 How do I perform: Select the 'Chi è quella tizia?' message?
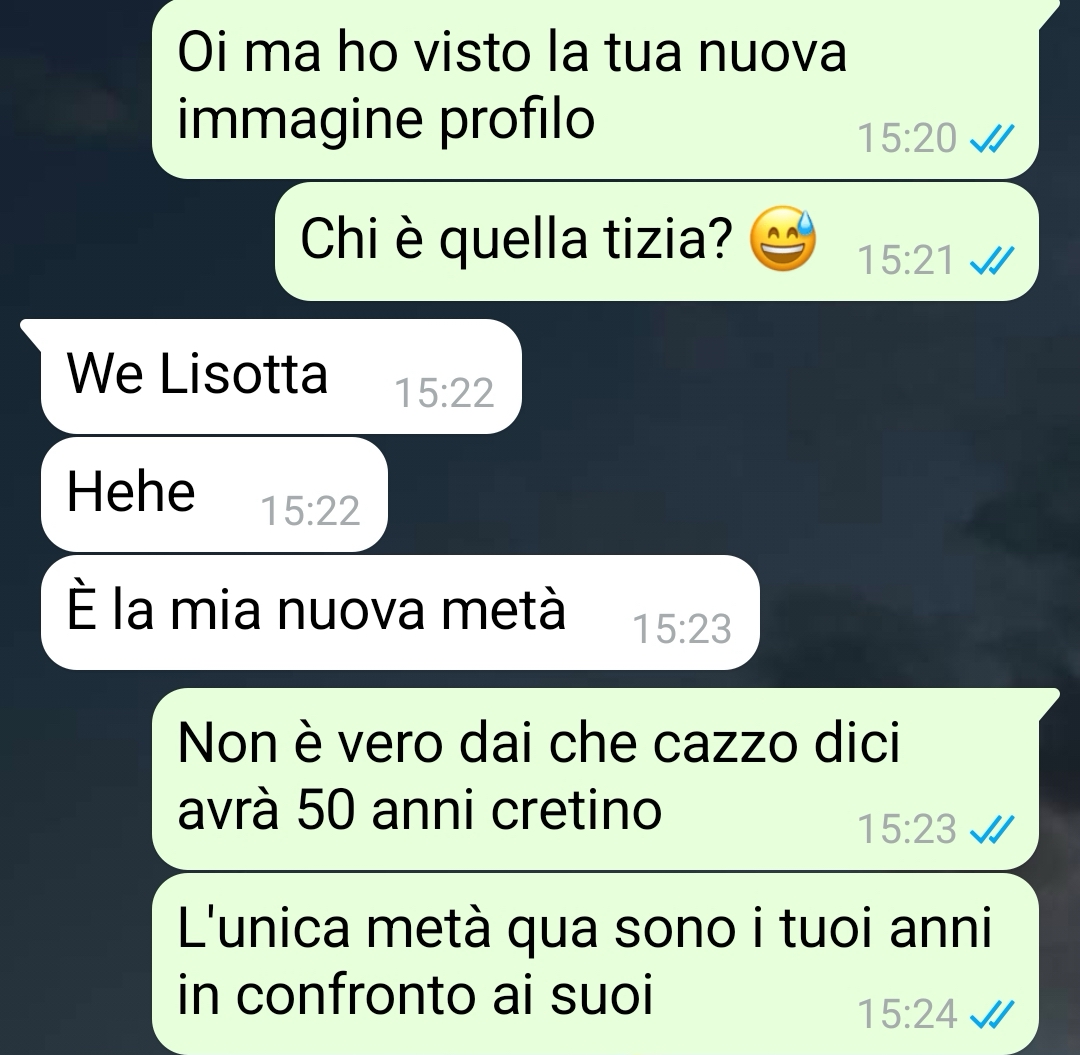[656, 241]
